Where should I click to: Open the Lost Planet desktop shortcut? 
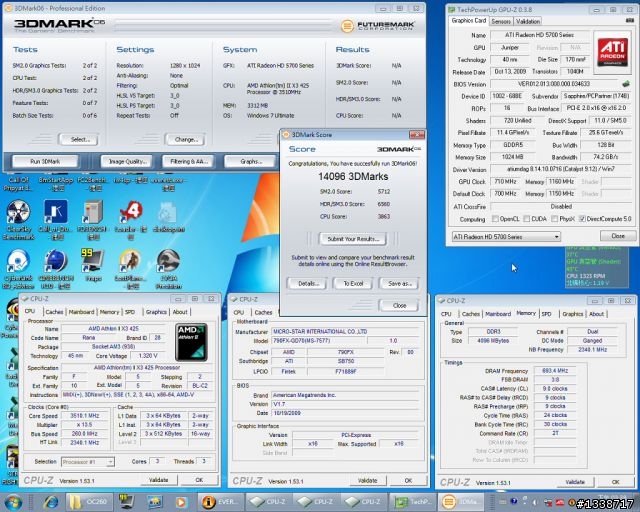point(131,261)
